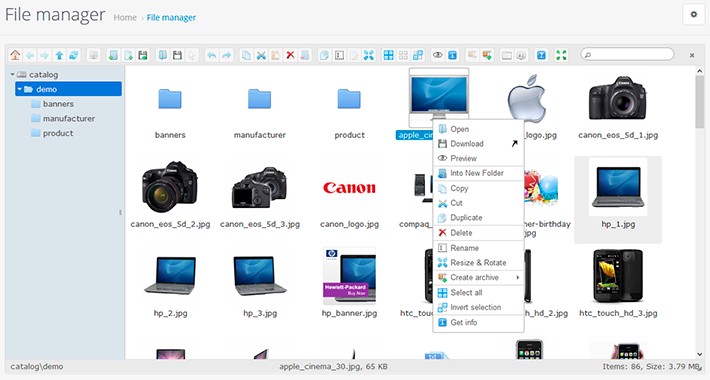
Task: Click the green fullscreen arrows icon
Action: [561, 55]
